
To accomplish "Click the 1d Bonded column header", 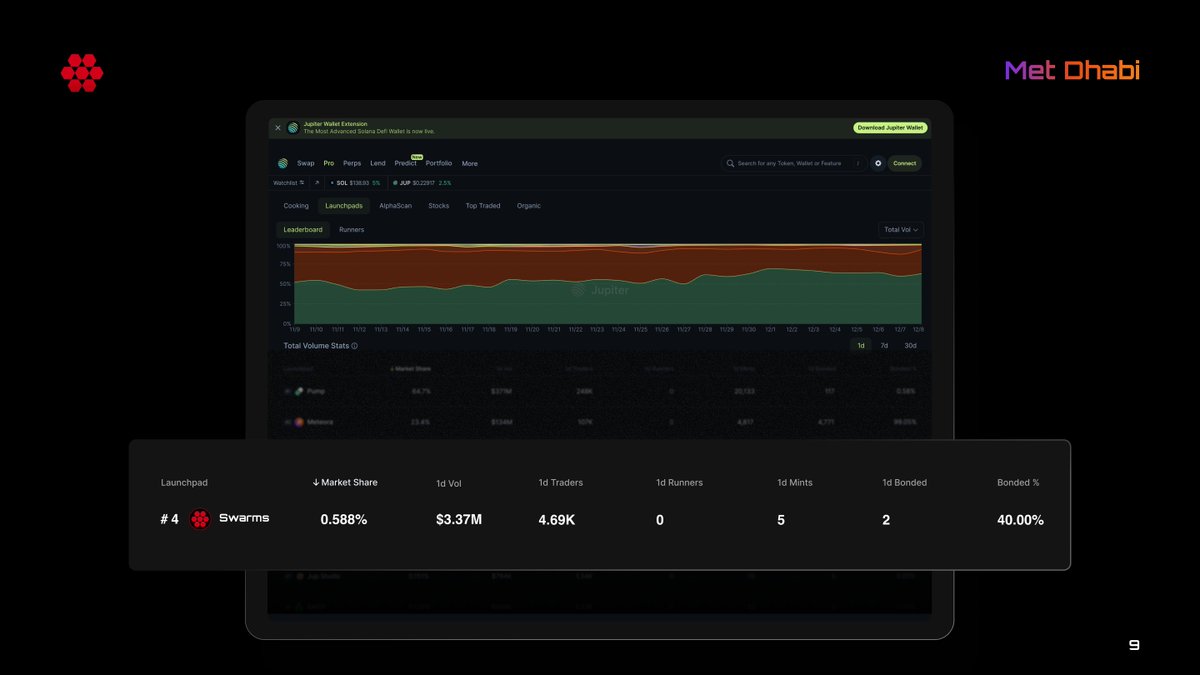I will pos(904,482).
